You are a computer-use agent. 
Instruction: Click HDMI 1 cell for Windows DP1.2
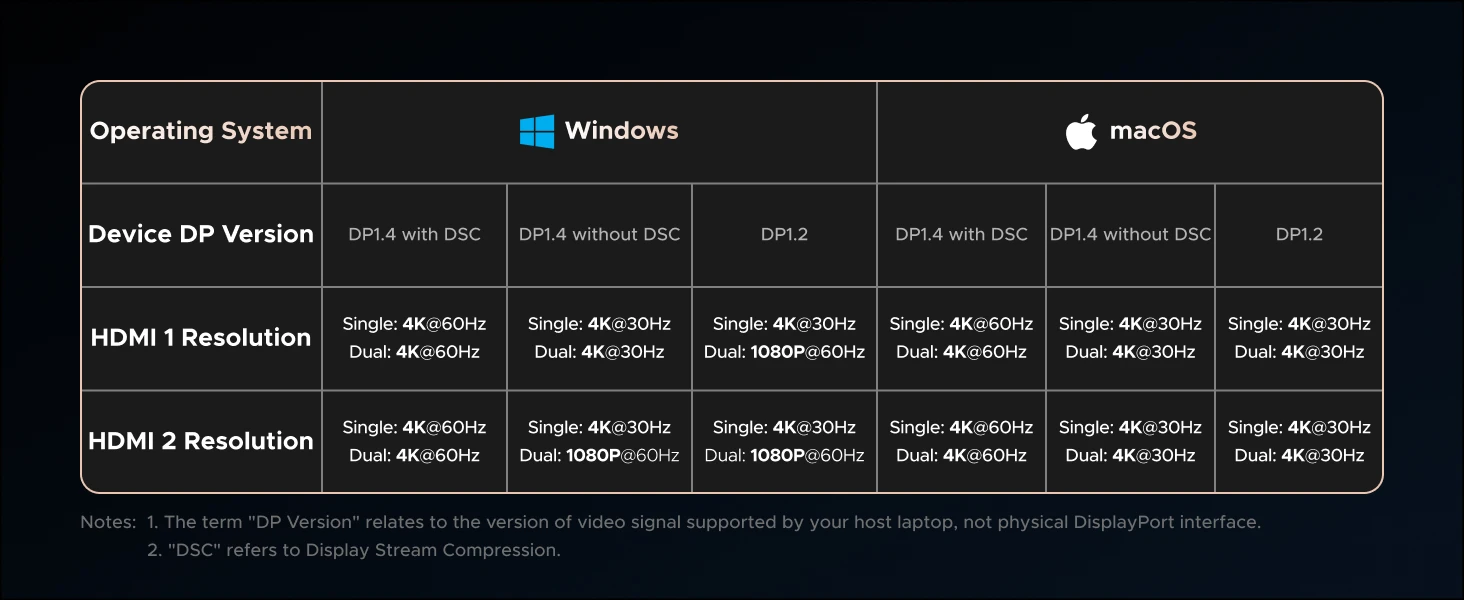tap(784, 338)
